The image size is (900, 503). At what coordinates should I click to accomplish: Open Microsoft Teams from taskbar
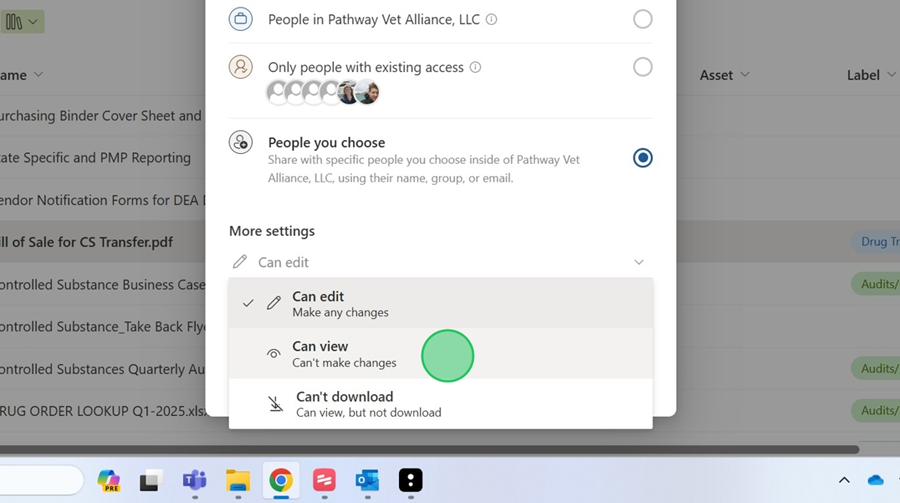coord(194,481)
